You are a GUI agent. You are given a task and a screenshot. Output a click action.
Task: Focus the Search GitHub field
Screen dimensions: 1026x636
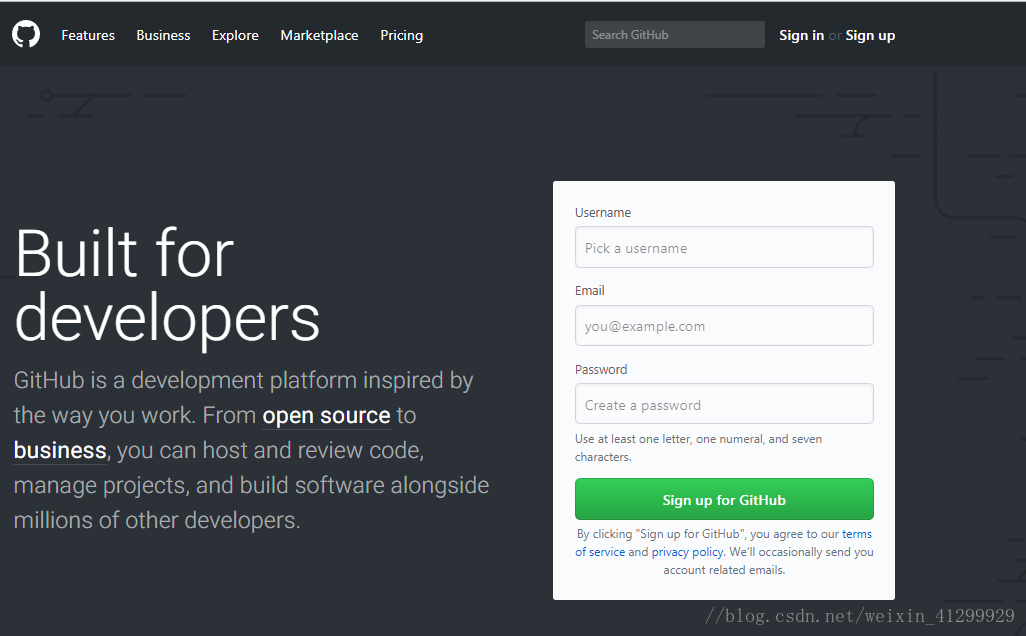tap(675, 35)
